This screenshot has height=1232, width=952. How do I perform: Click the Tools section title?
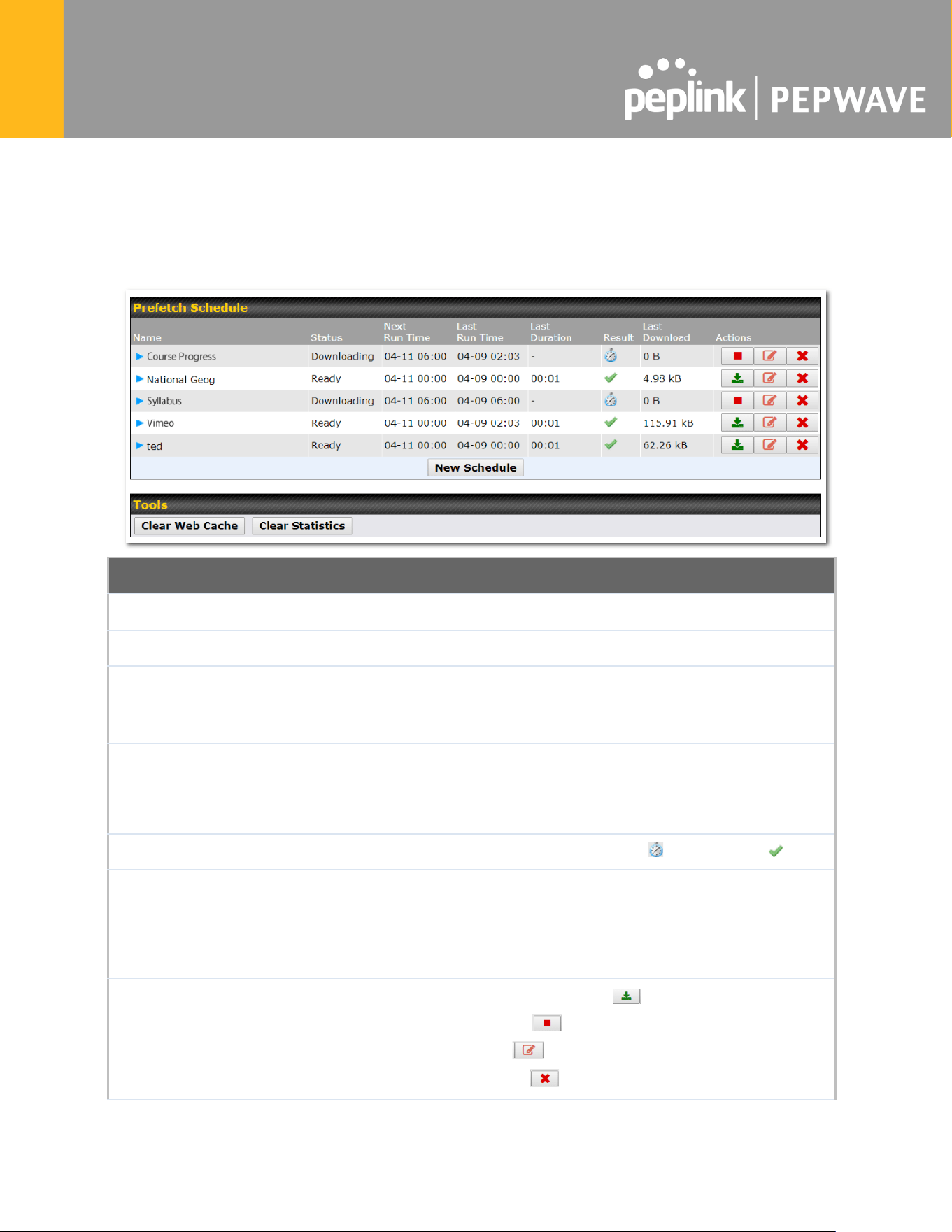[150, 505]
